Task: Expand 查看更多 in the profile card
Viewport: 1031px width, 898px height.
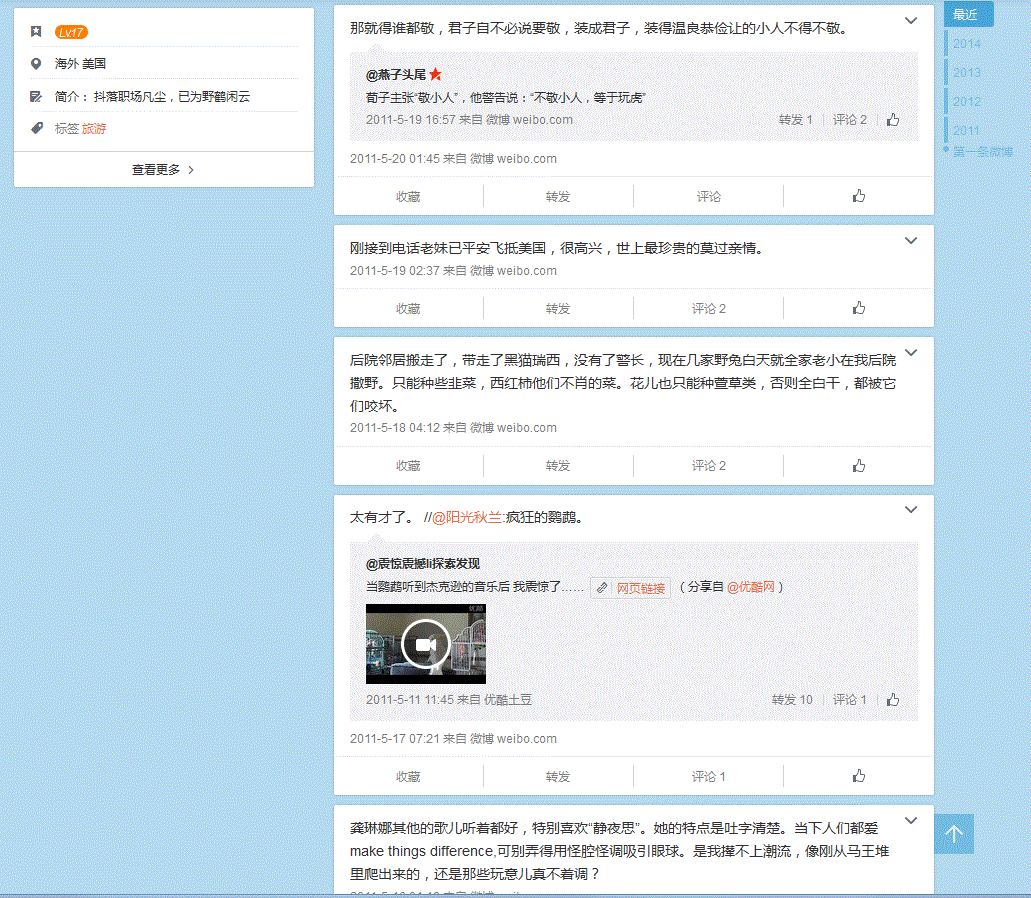Action: pos(163,170)
